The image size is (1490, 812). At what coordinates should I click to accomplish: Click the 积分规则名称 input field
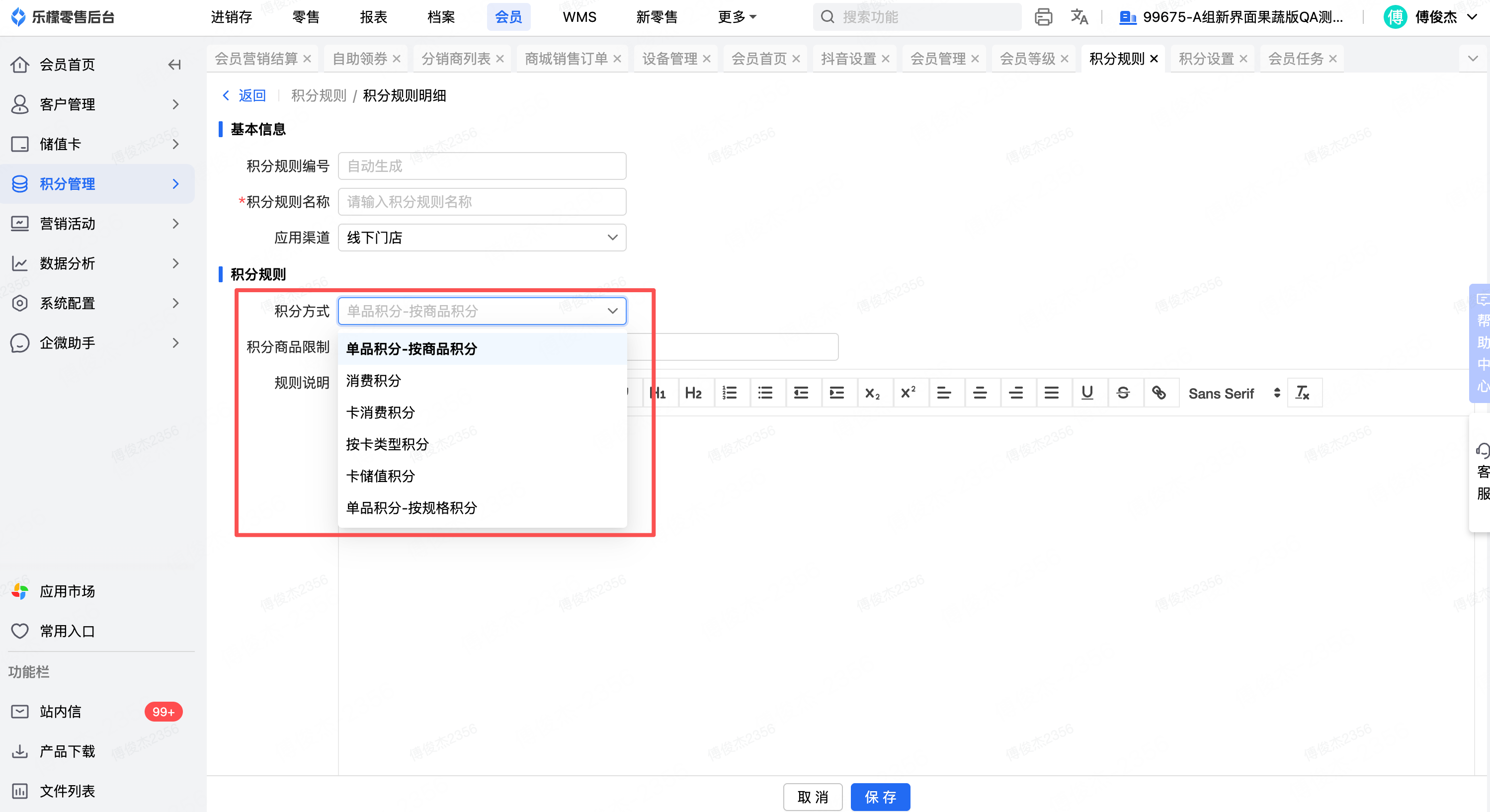pos(481,202)
